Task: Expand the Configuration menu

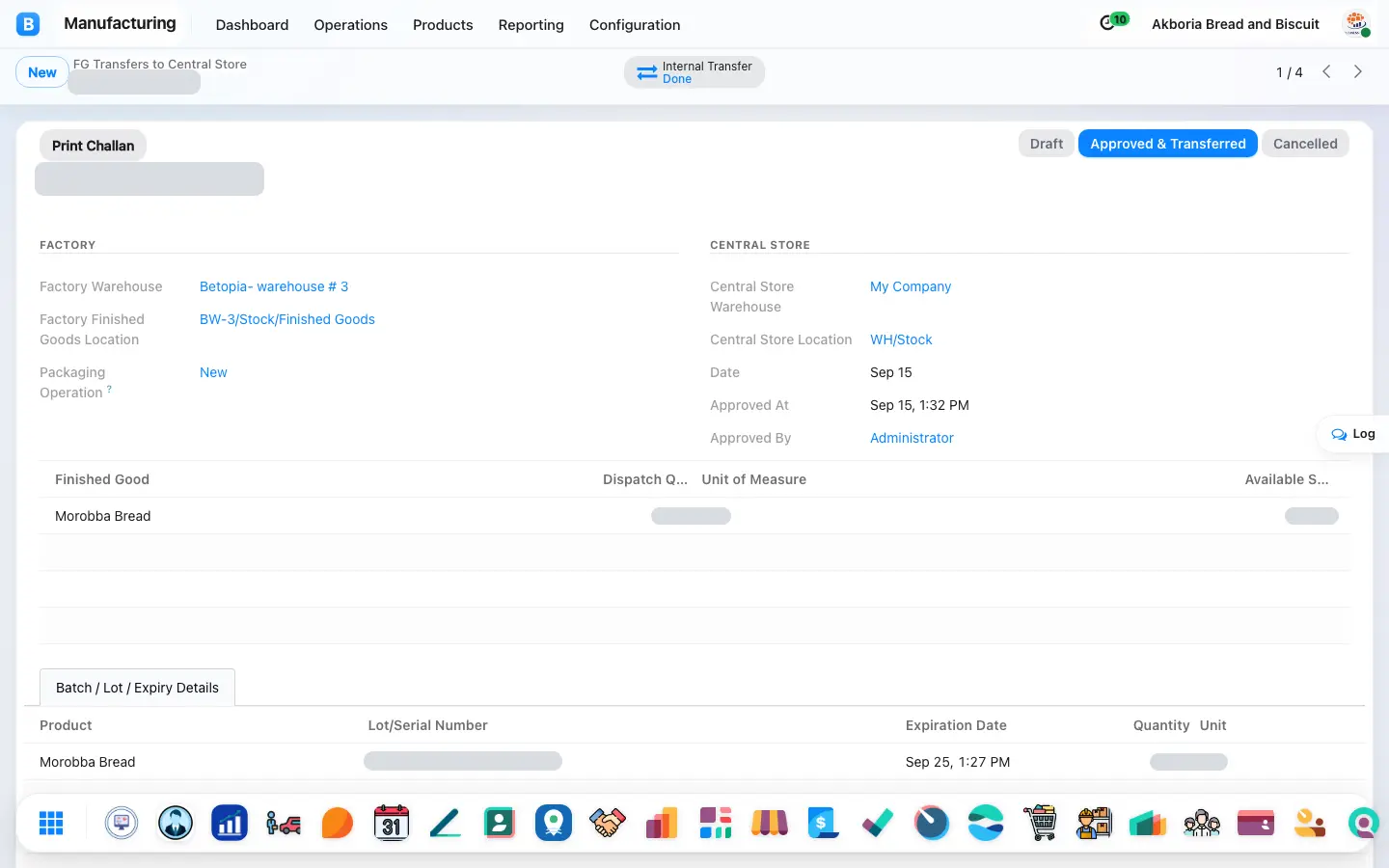Action: click(x=635, y=25)
